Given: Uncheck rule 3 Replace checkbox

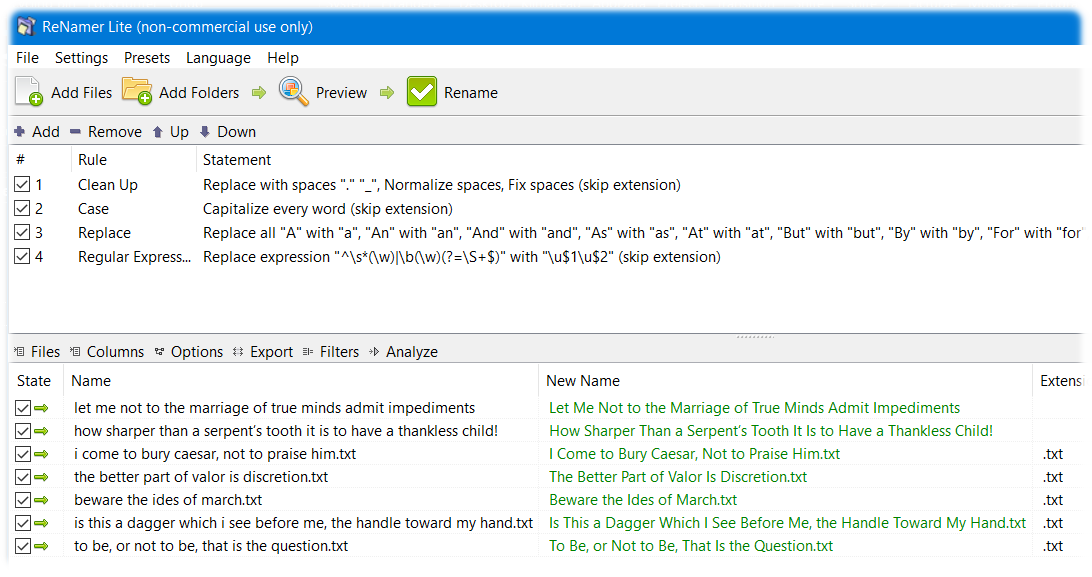Looking at the screenshot, I should point(22,232).
